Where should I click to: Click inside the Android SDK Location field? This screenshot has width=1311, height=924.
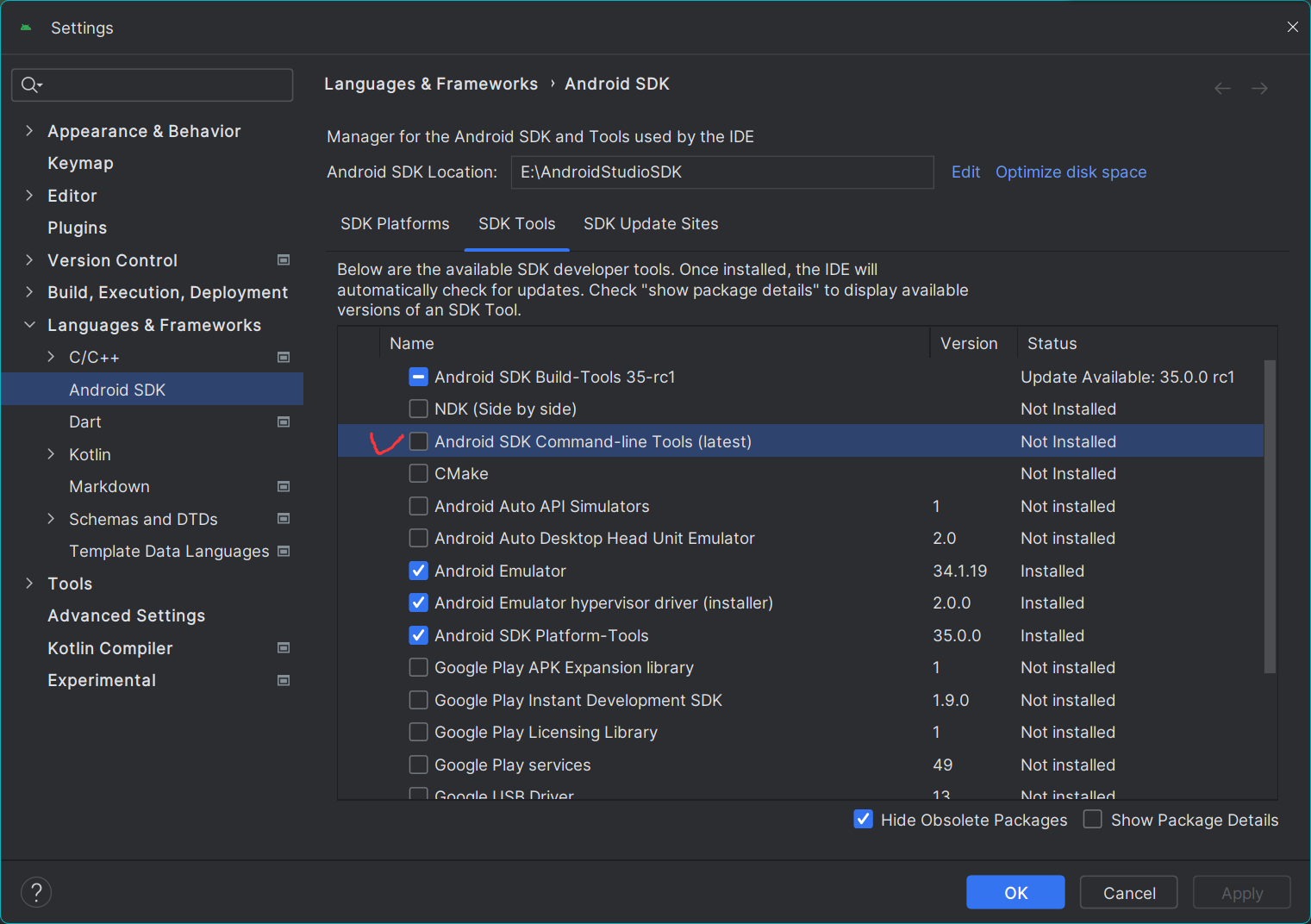pos(722,172)
